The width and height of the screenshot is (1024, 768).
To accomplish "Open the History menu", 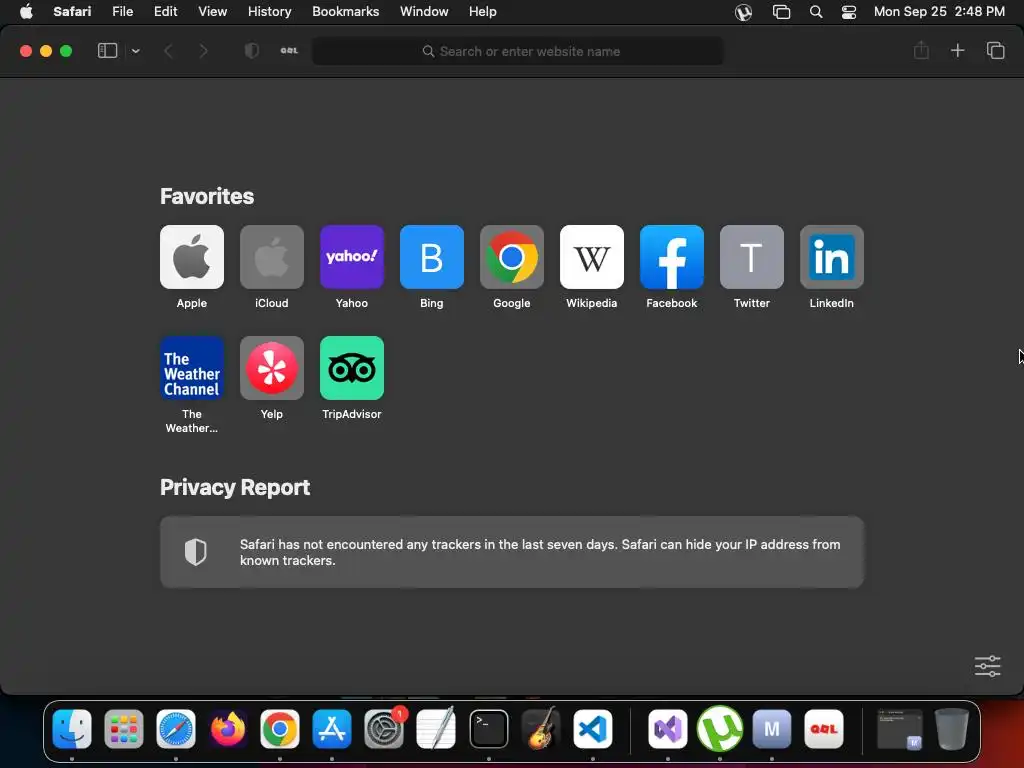I will 269,11.
